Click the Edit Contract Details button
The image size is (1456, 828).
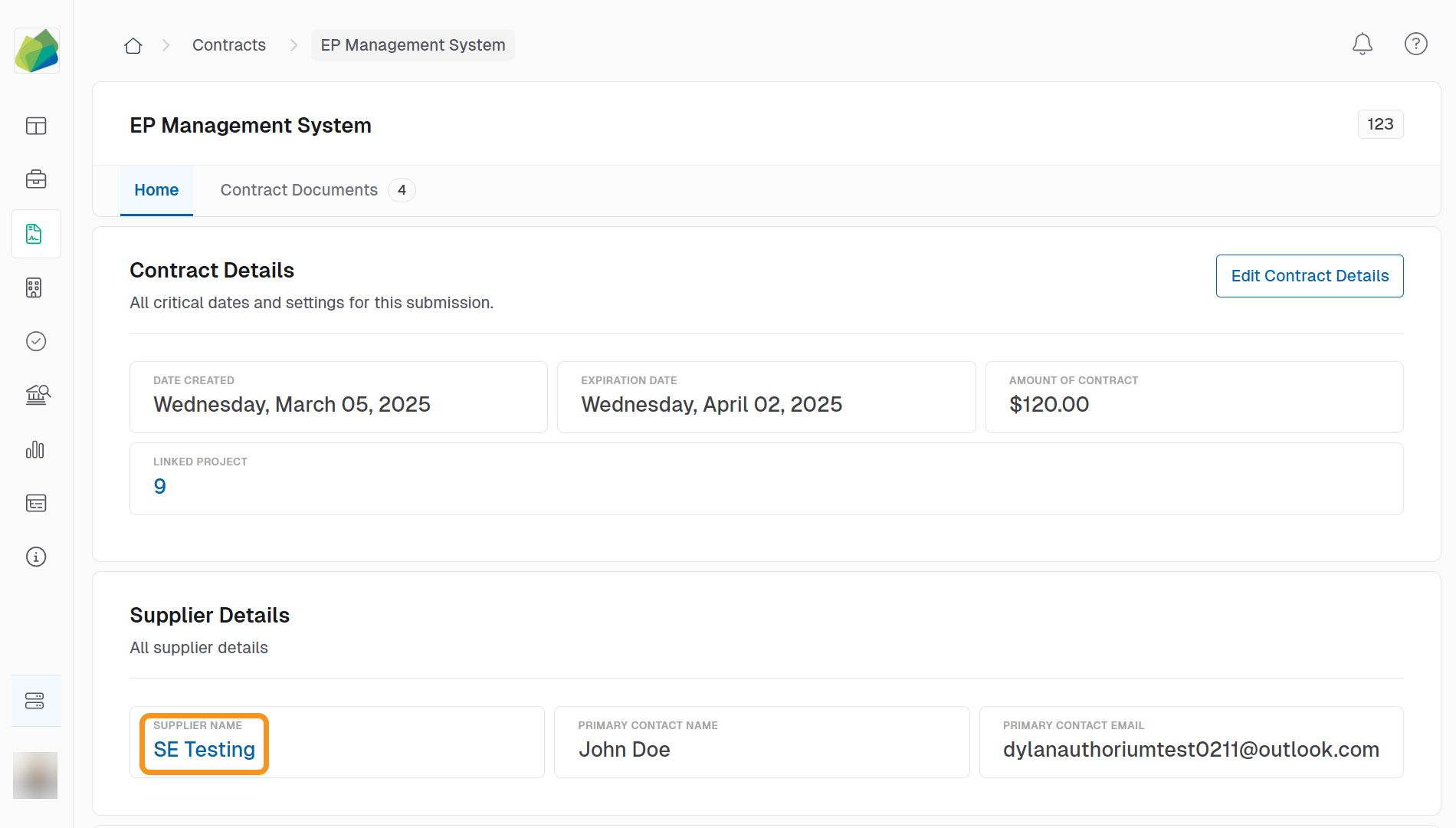[1309, 276]
